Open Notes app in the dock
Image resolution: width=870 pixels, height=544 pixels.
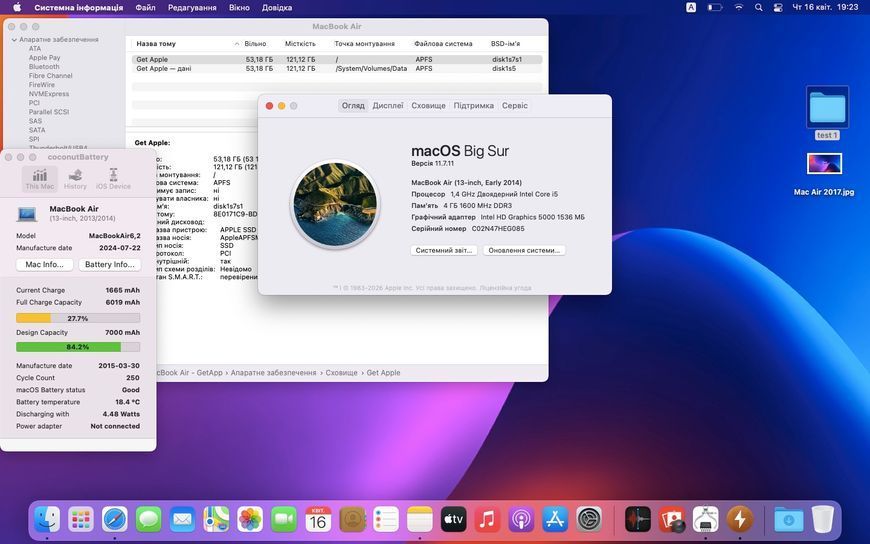(x=419, y=520)
